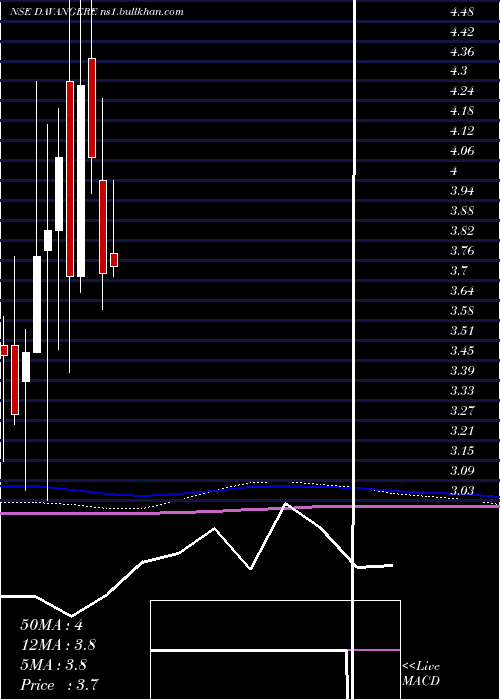Click the '3.94' price axis label
The image size is (500, 700).
pyautogui.click(x=462, y=191)
